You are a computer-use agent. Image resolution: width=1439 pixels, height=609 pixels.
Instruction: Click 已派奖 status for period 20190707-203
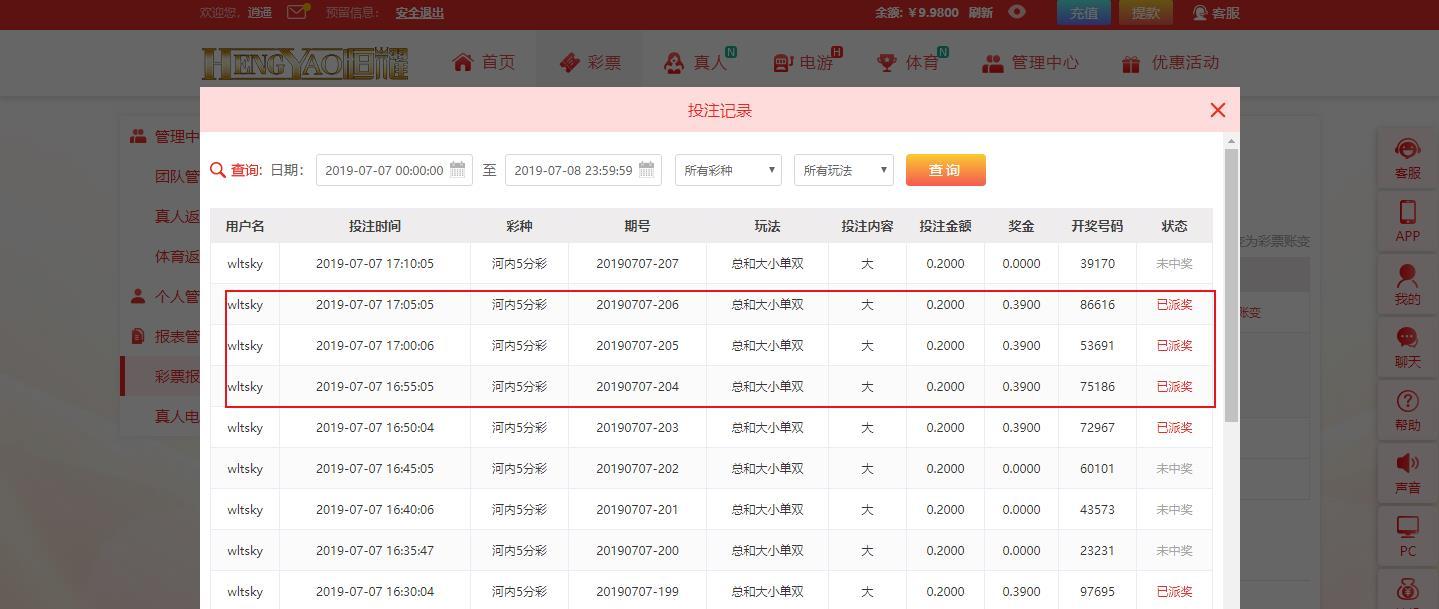1174,428
